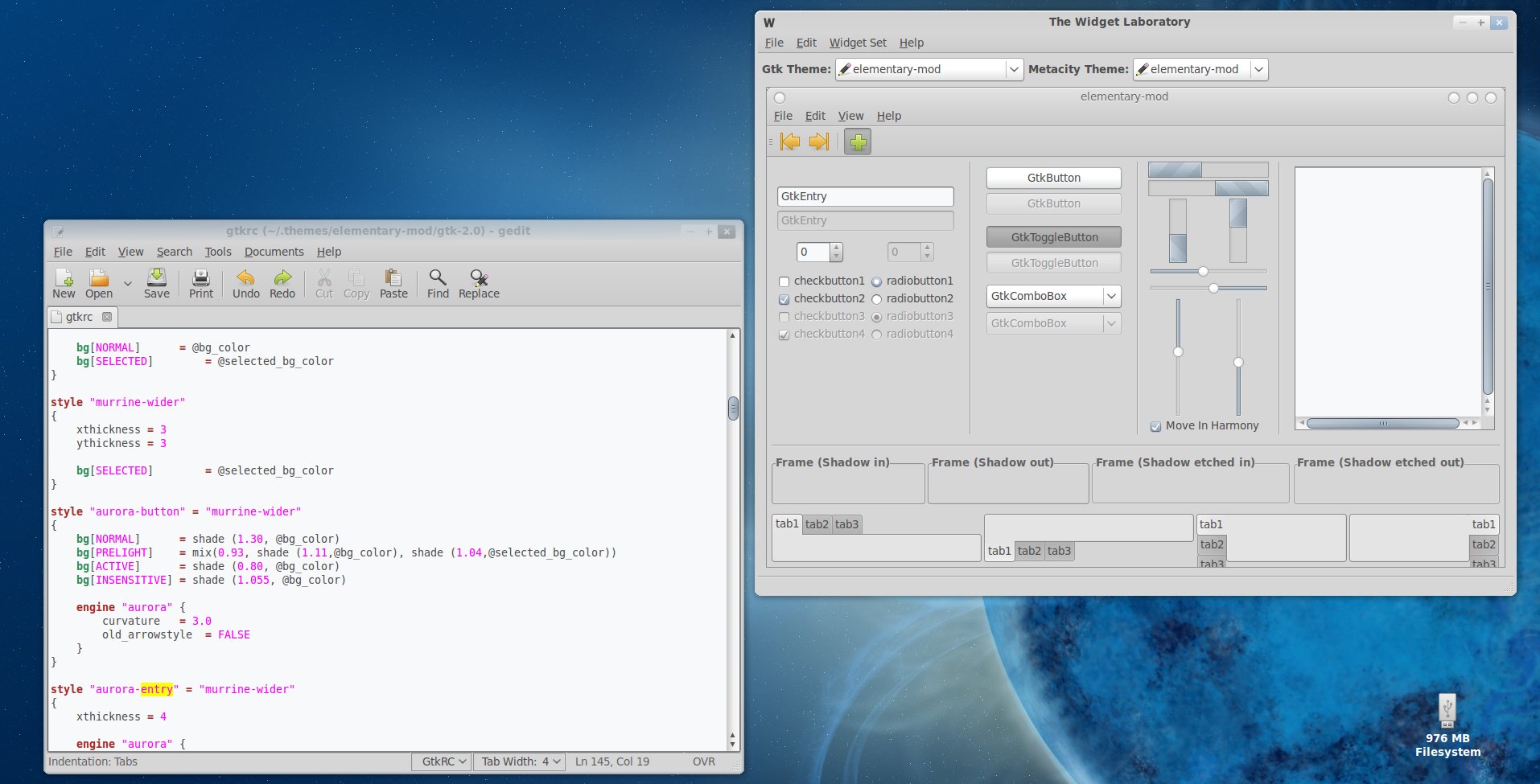Image resolution: width=1540 pixels, height=784 pixels.
Task: Open the GtkRC language selector in status bar
Action: 441,761
